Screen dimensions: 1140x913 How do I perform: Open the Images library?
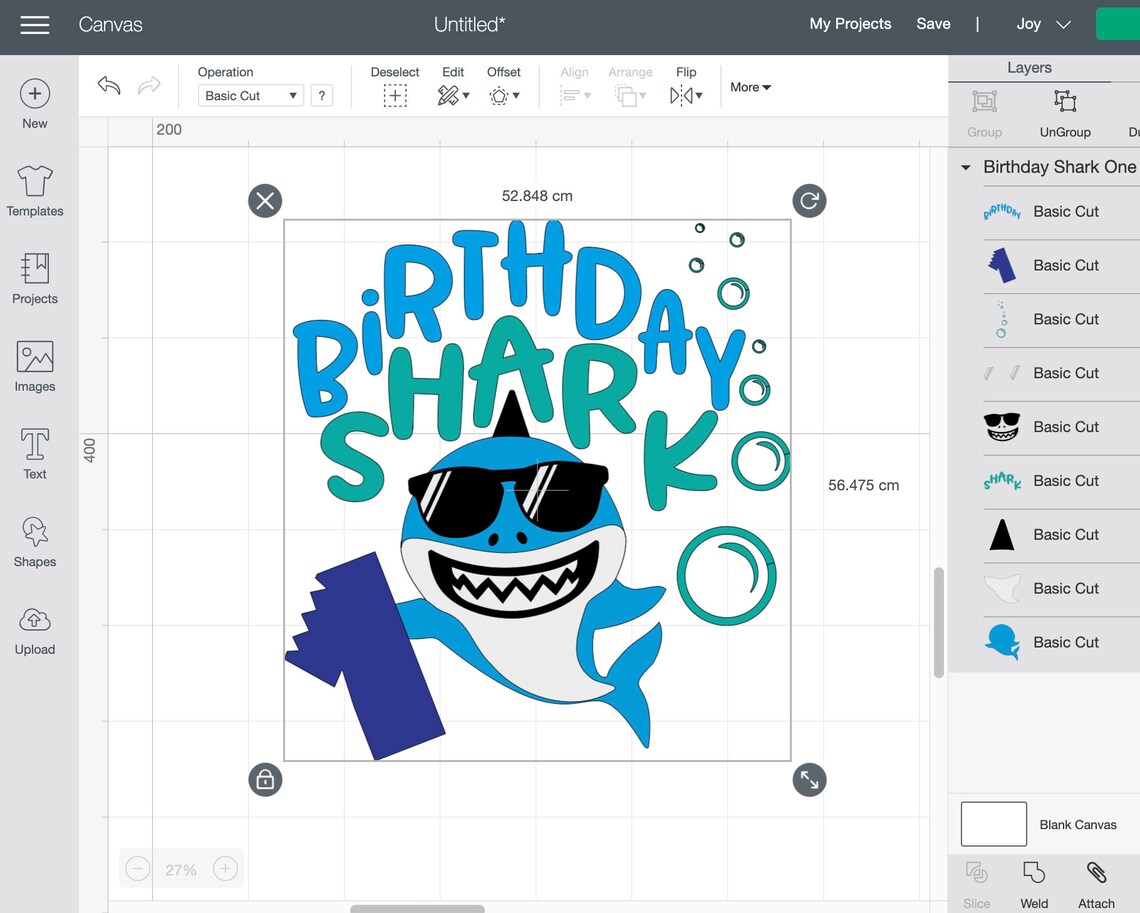[x=34, y=367]
